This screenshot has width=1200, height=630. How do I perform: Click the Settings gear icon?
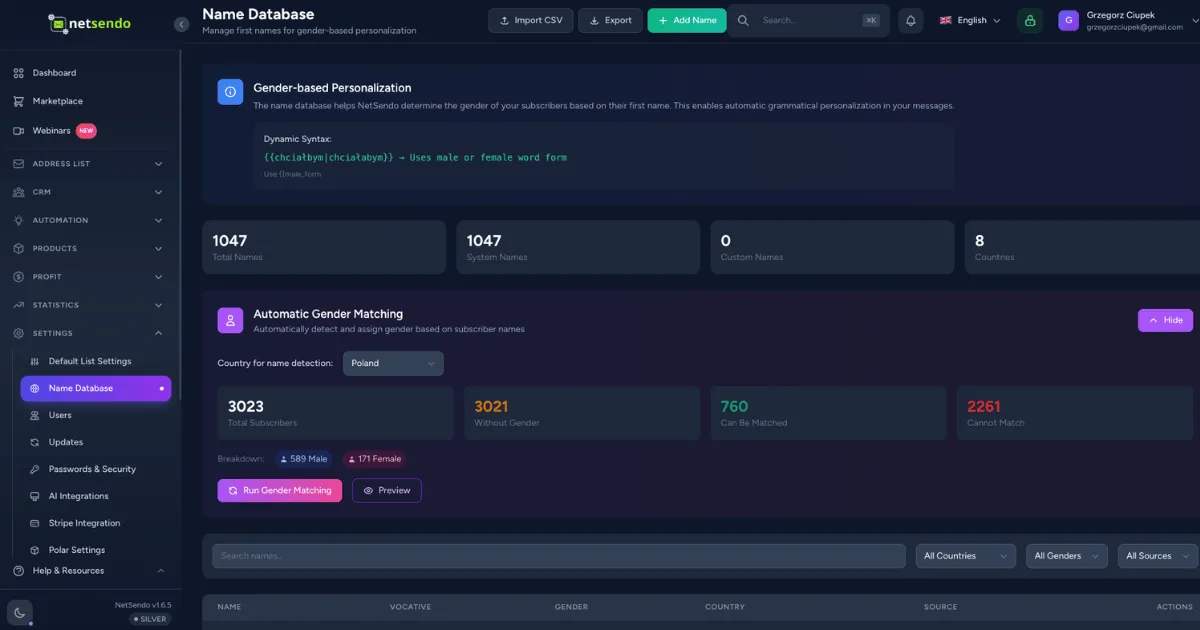(19, 333)
